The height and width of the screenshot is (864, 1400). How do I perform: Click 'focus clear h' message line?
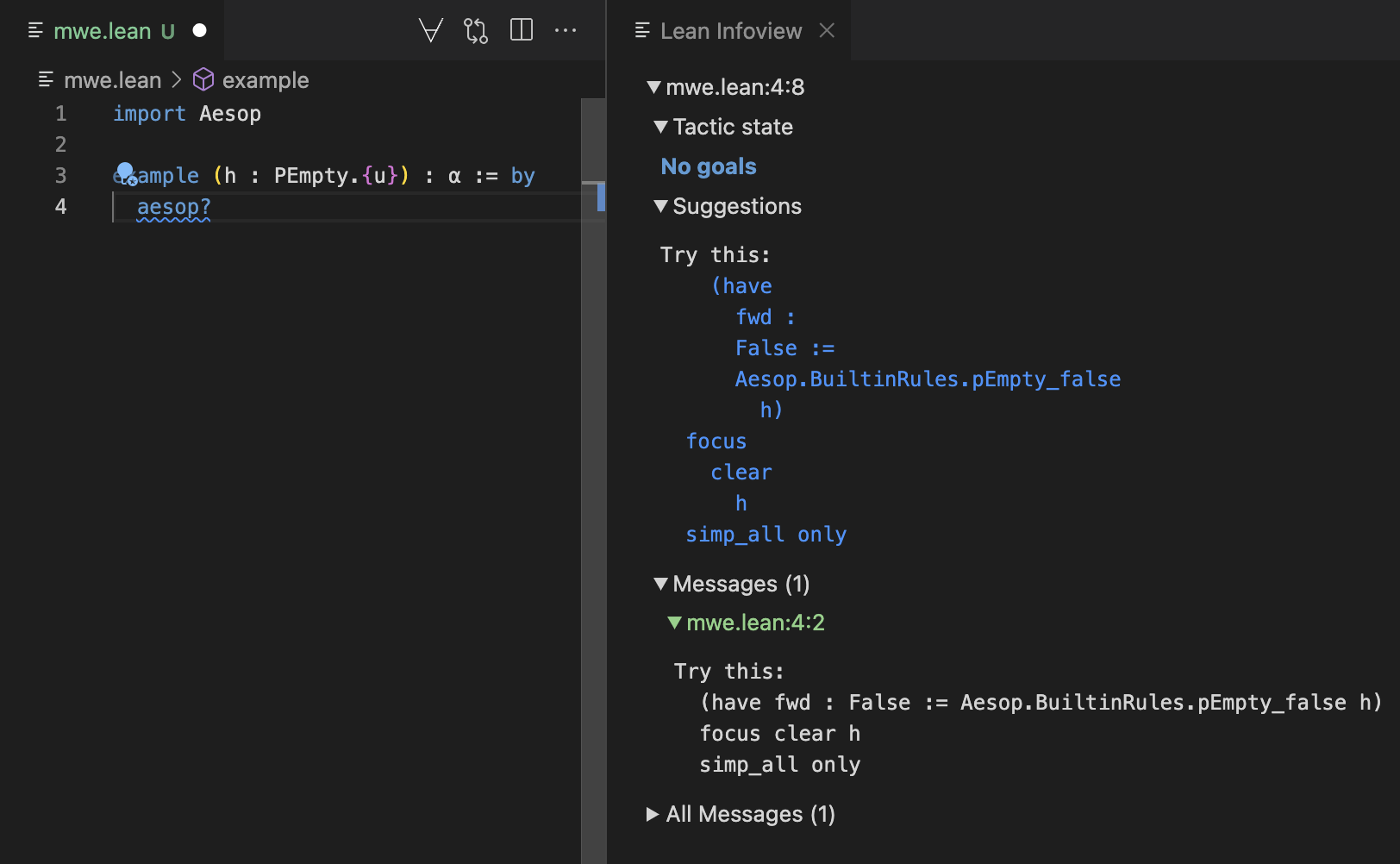tap(780, 734)
